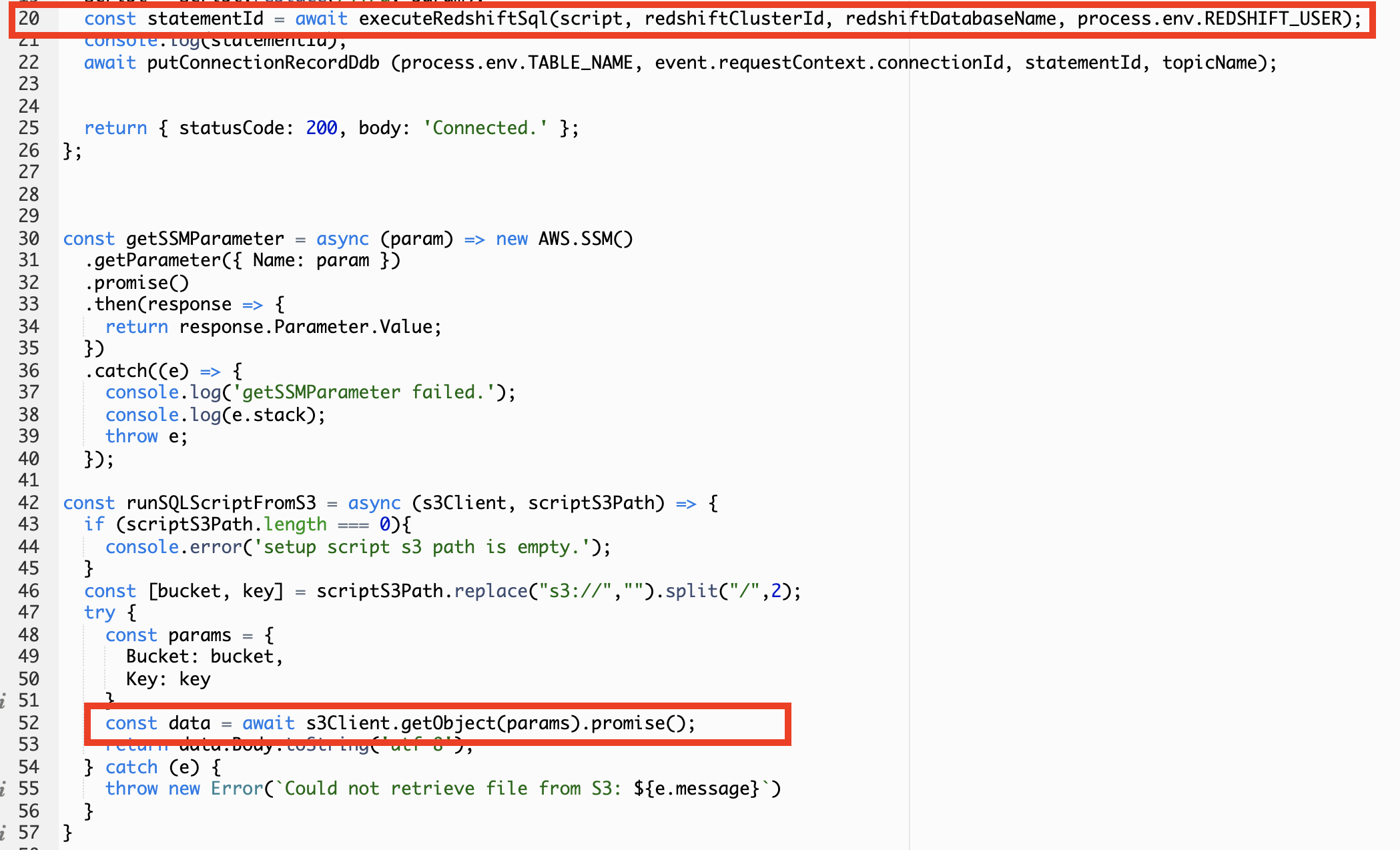
Task: Click '(s3Client, scriptS3Path)' parameters on line 42
Action: point(539,502)
